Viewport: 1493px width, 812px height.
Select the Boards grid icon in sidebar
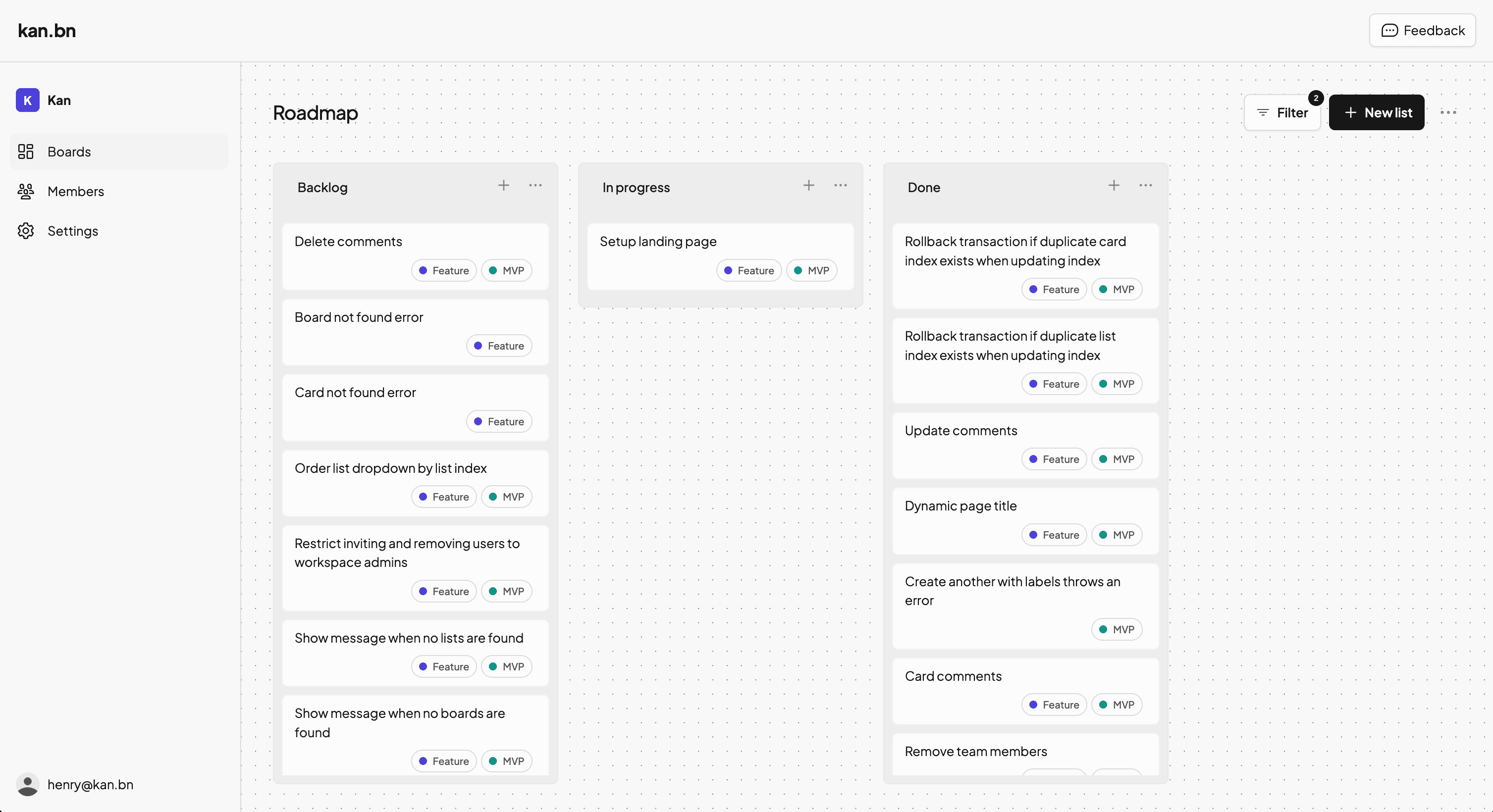[x=25, y=151]
